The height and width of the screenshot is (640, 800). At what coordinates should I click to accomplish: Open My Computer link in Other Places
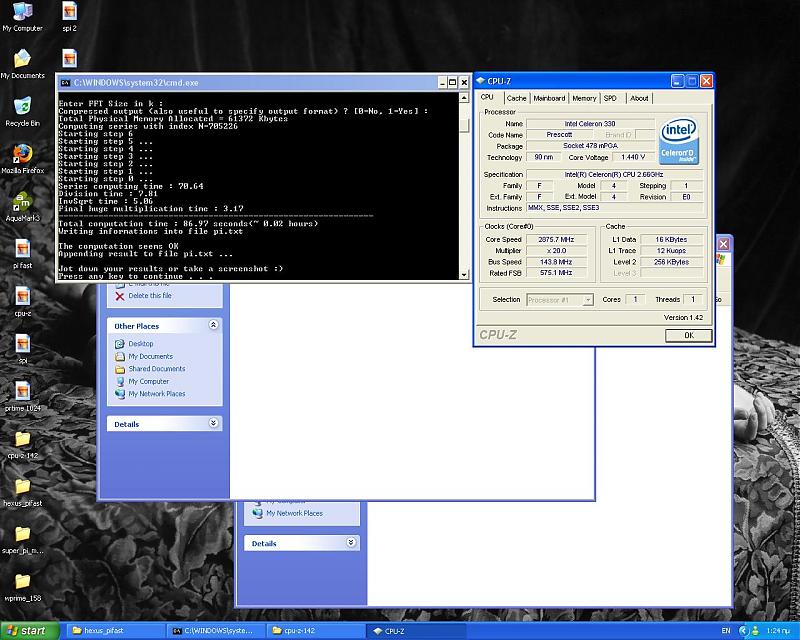(x=148, y=381)
